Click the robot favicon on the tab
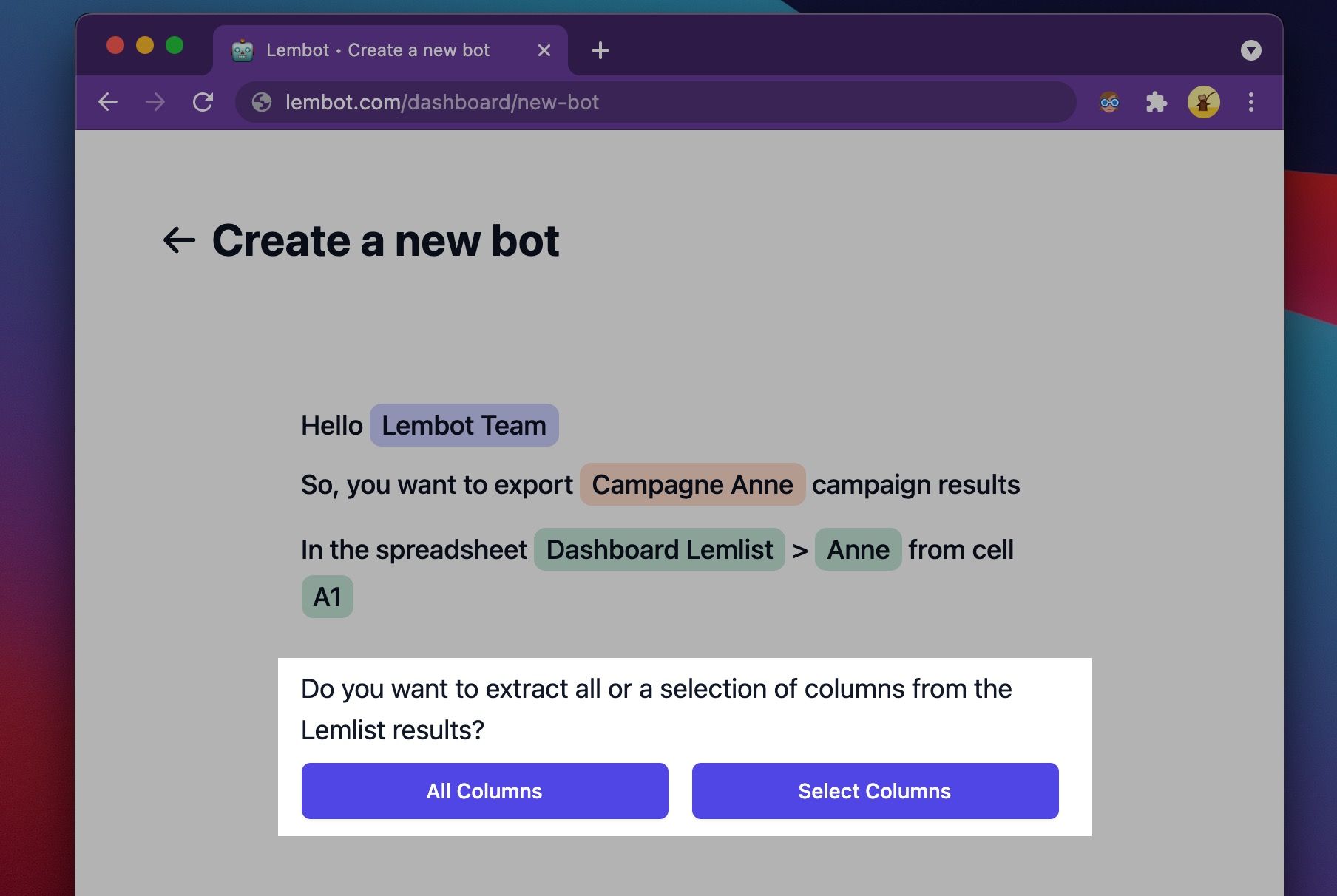 click(x=243, y=50)
